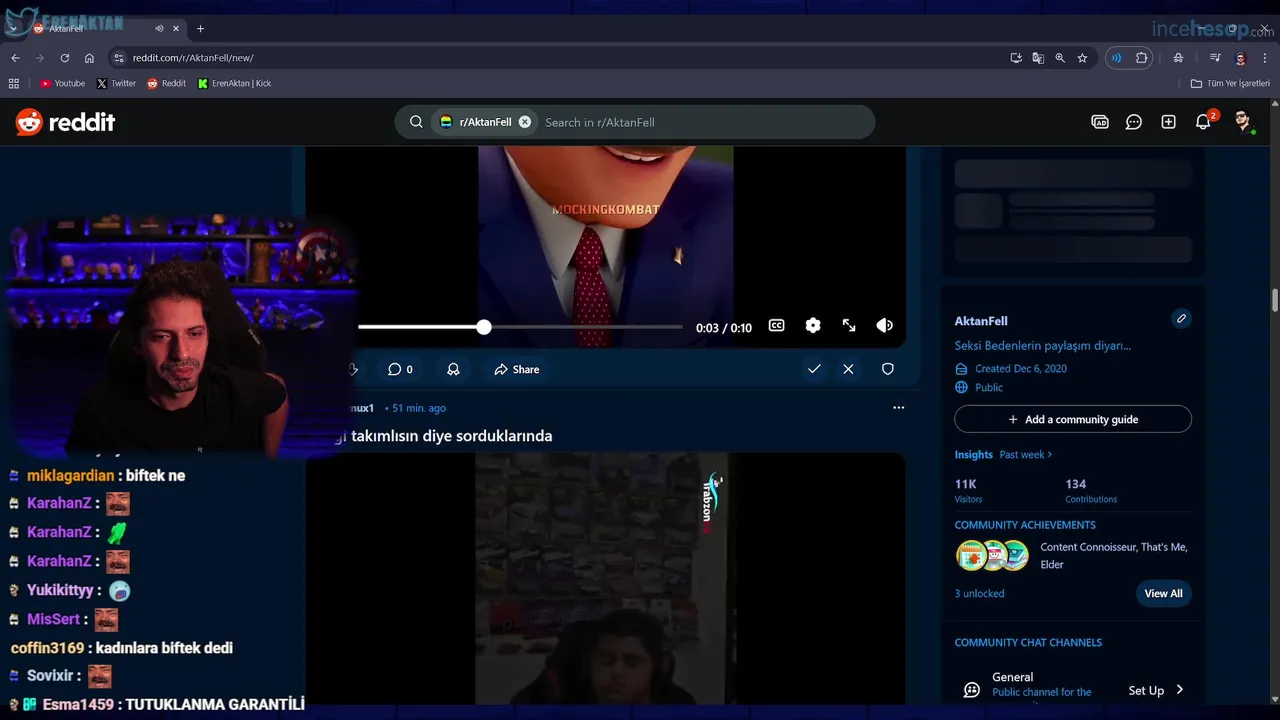Open the browser extensions puzzle icon
Viewport: 1280px width, 720px height.
coord(1141,58)
